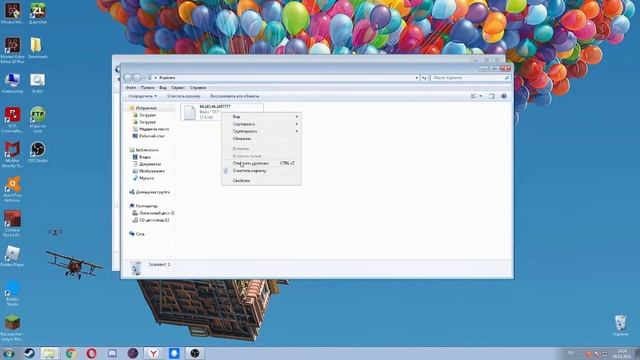Open the address bar history dropdown arrow
640x360 pixels.
417,78
